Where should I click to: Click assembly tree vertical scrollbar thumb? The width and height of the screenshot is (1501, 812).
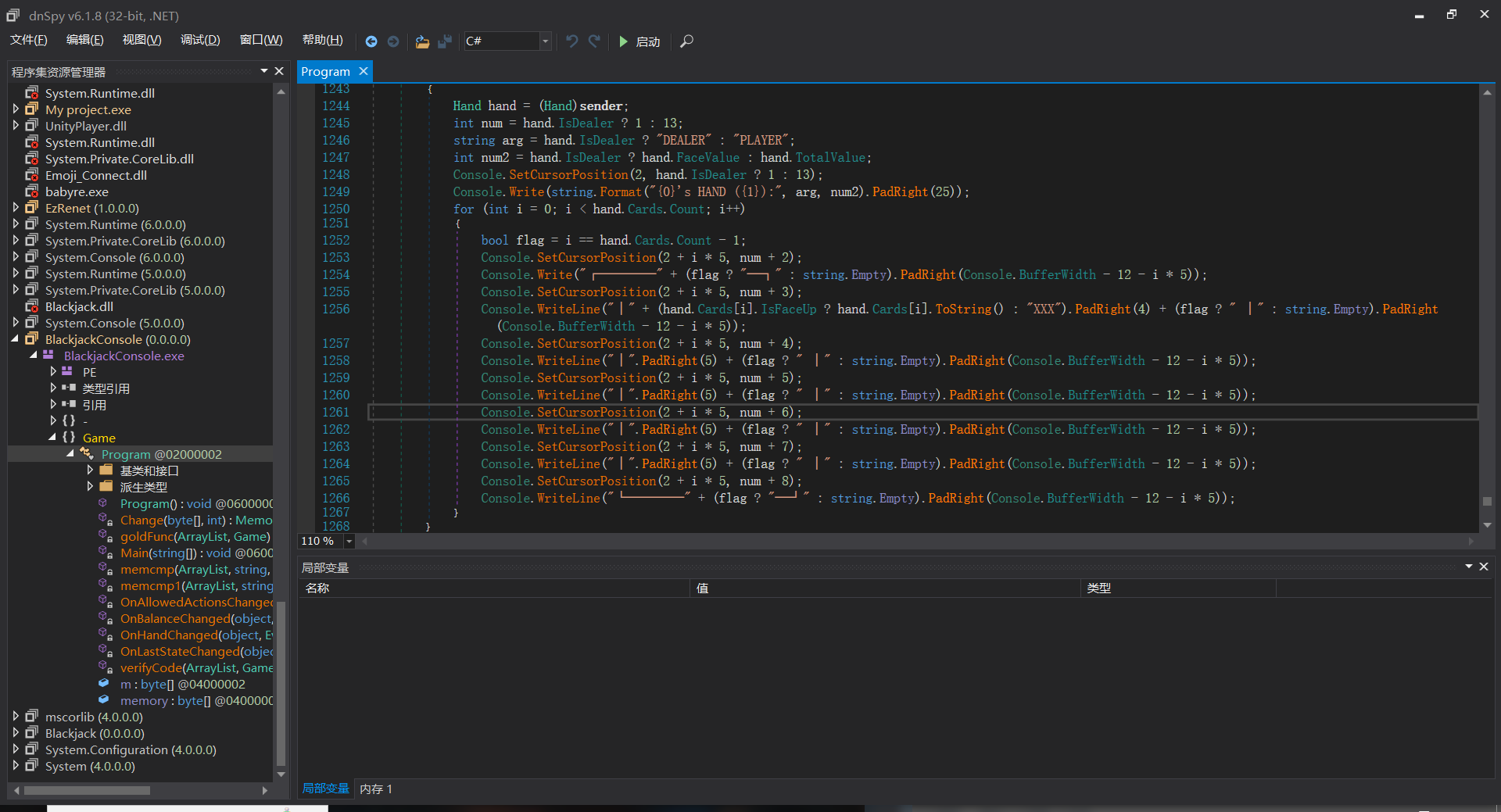281,684
